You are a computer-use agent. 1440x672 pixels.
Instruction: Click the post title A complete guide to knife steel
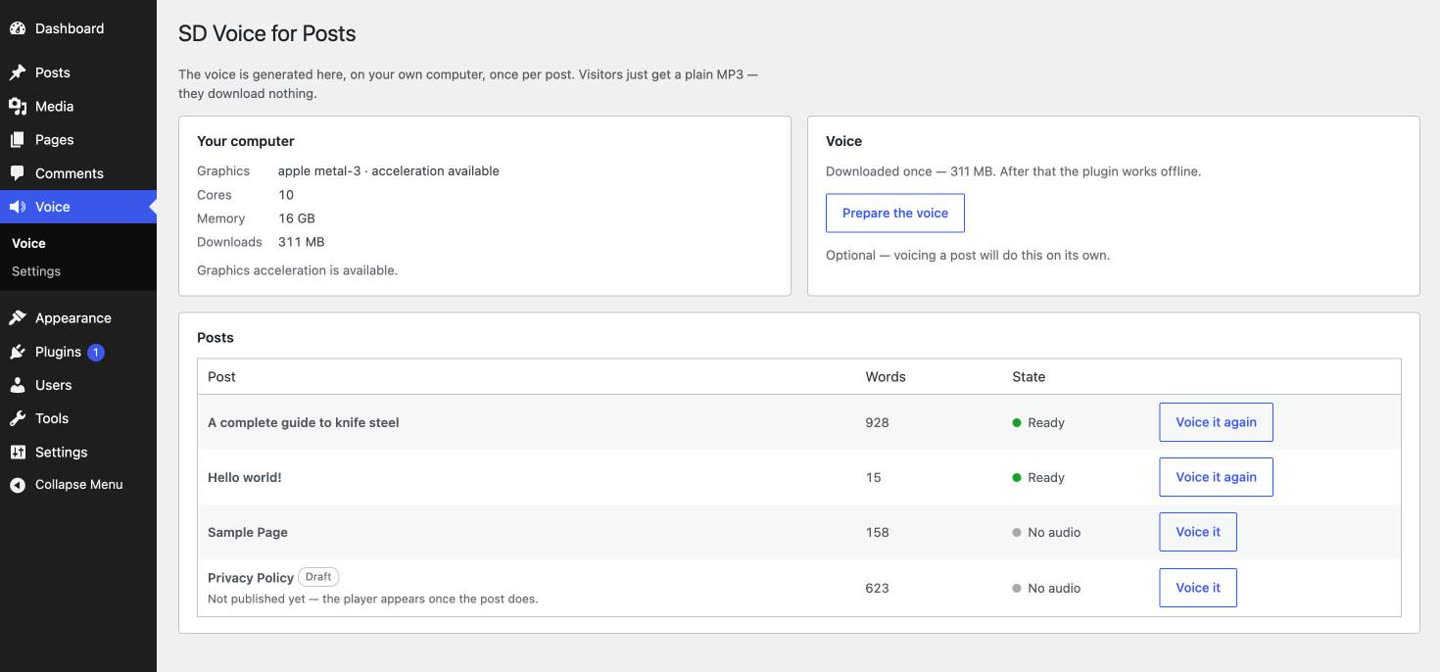pos(303,422)
